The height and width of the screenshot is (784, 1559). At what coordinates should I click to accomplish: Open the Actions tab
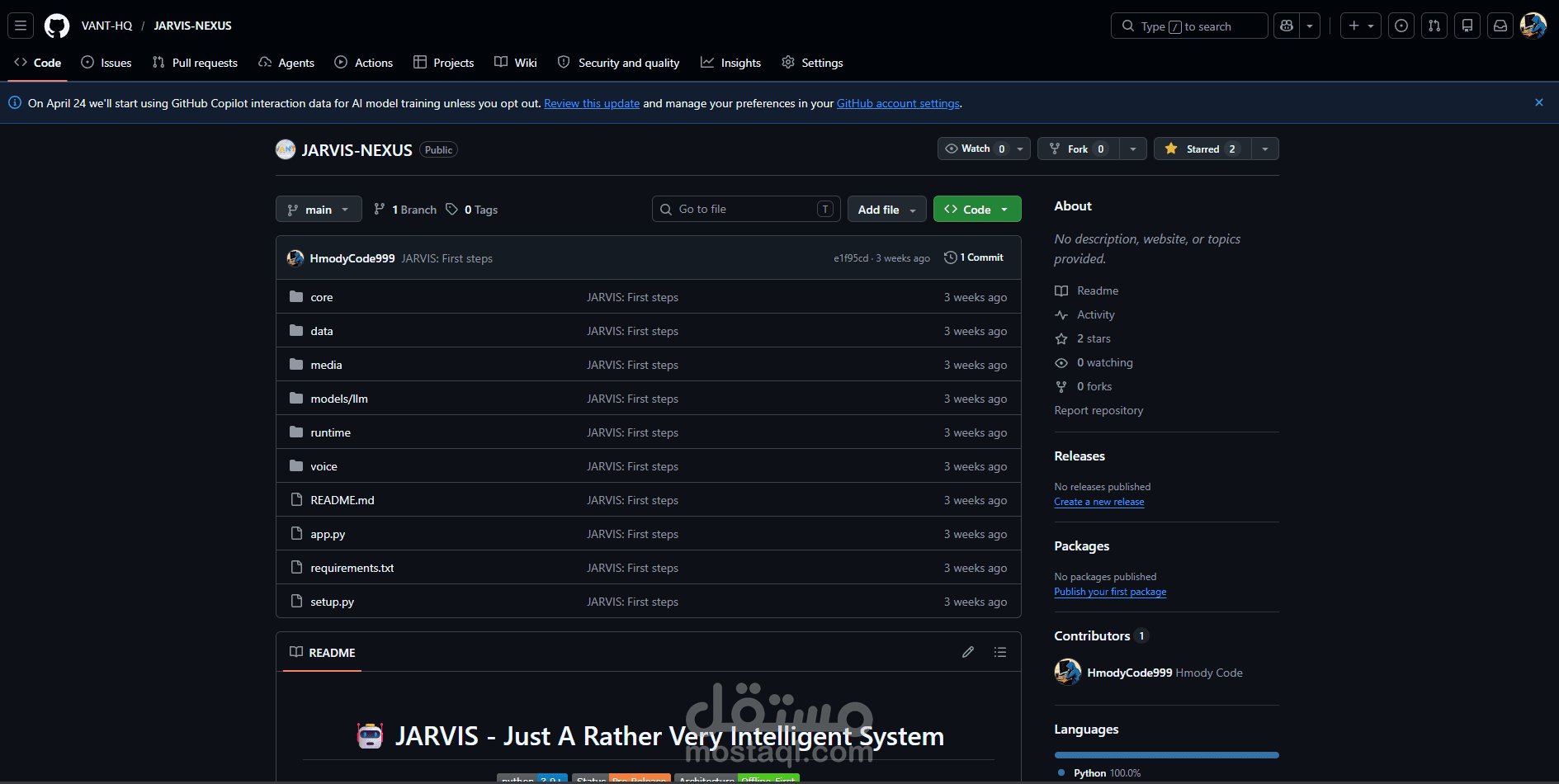pos(364,63)
